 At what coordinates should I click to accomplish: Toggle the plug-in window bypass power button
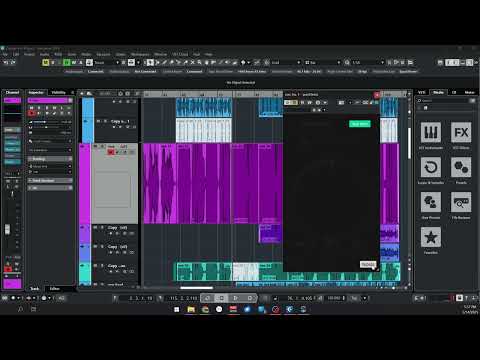click(x=287, y=102)
